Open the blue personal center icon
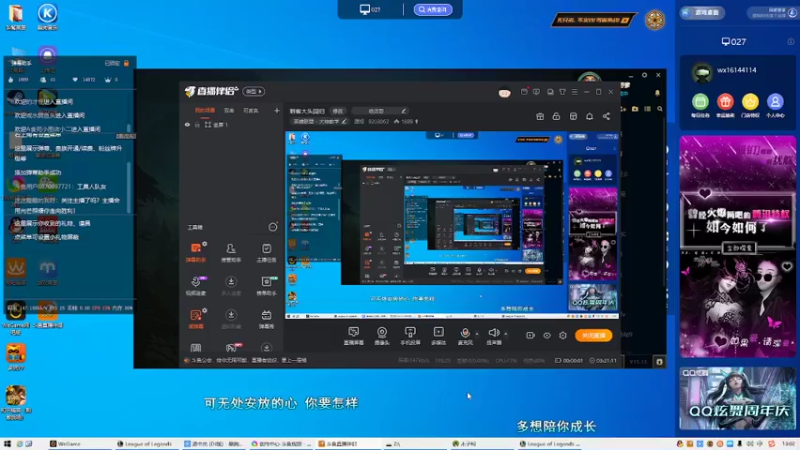 click(x=775, y=102)
